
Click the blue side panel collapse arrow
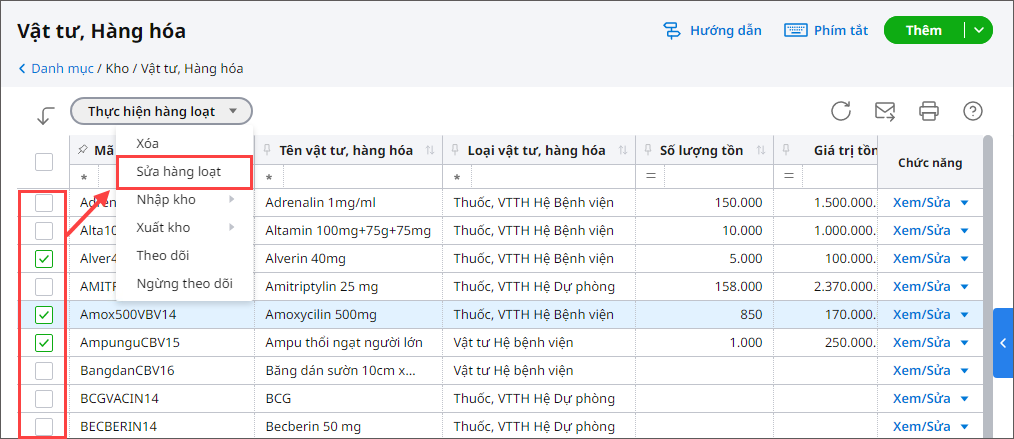[1003, 343]
